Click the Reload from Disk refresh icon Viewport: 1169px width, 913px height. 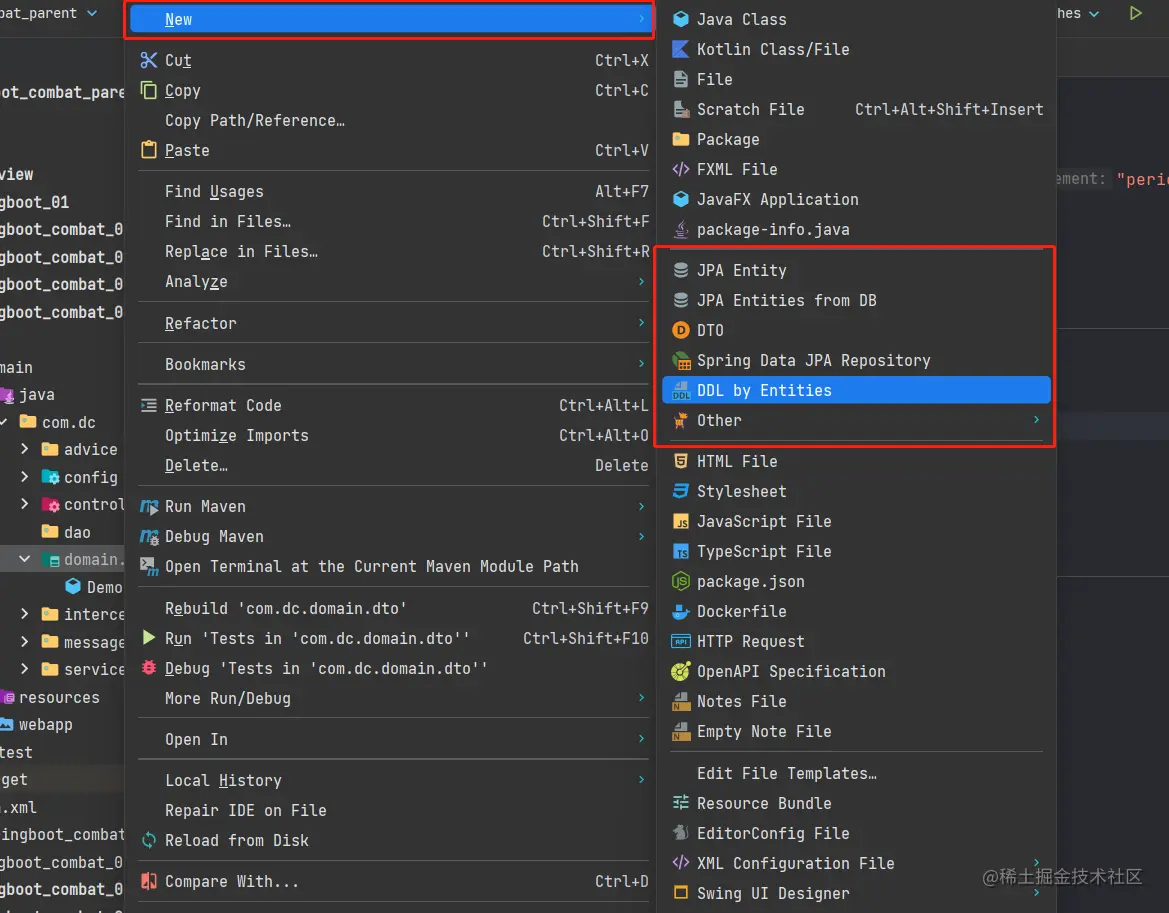click(x=149, y=840)
